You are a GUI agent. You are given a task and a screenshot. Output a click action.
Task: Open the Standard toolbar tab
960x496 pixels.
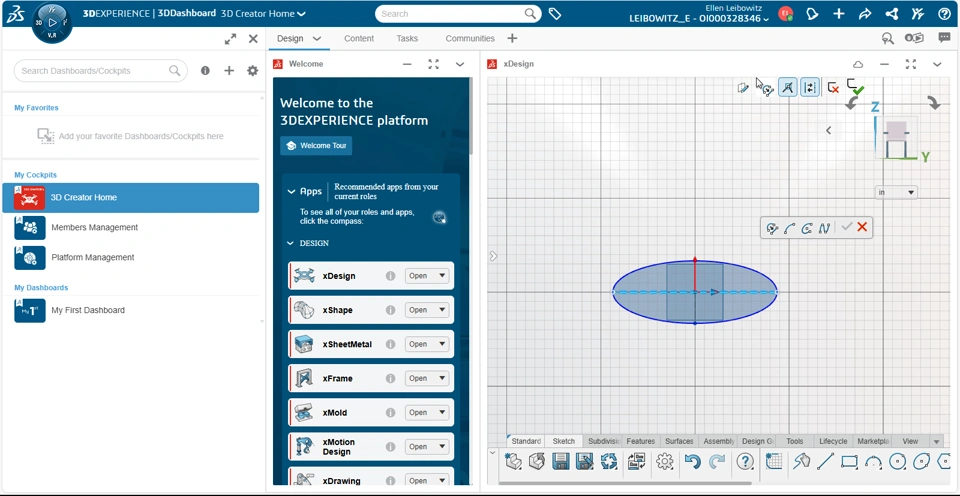coord(526,441)
